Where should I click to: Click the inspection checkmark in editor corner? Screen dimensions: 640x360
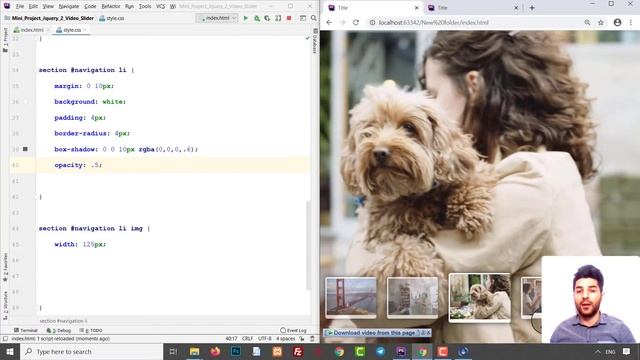tap(307, 38)
